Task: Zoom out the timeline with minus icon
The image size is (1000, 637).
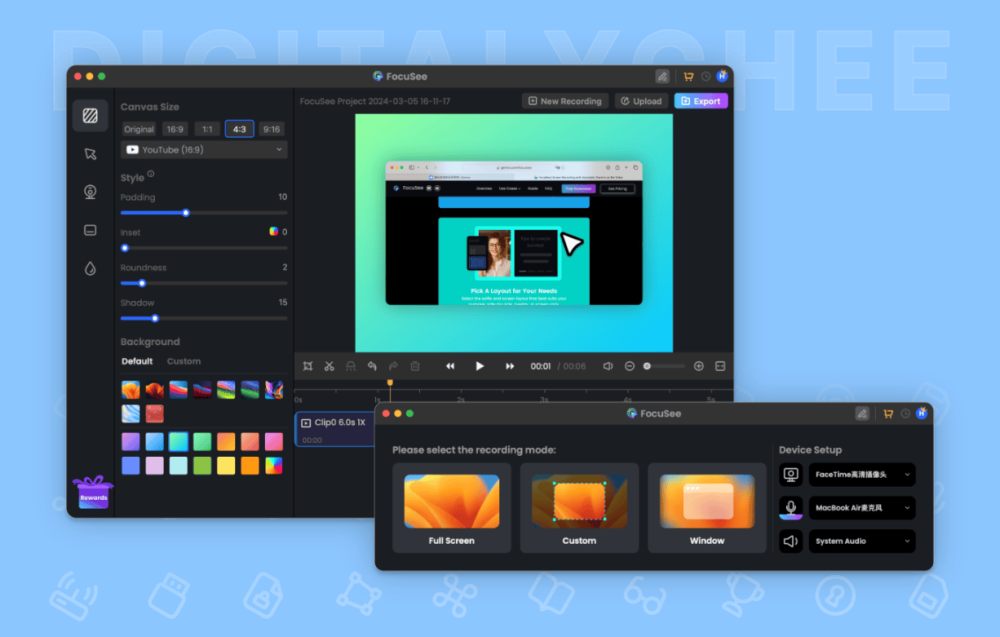Action: click(629, 366)
